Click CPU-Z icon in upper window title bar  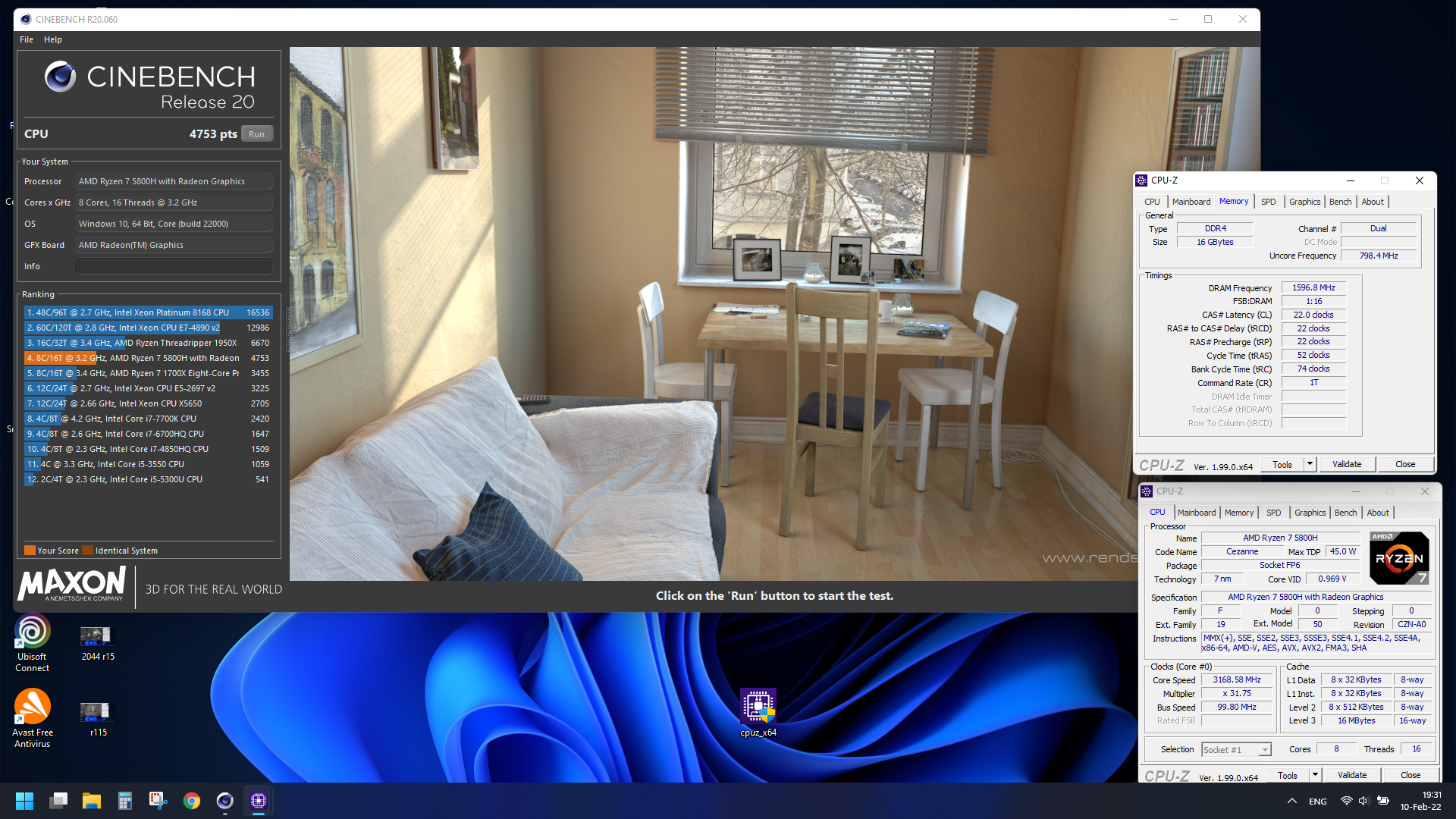pyautogui.click(x=1141, y=180)
